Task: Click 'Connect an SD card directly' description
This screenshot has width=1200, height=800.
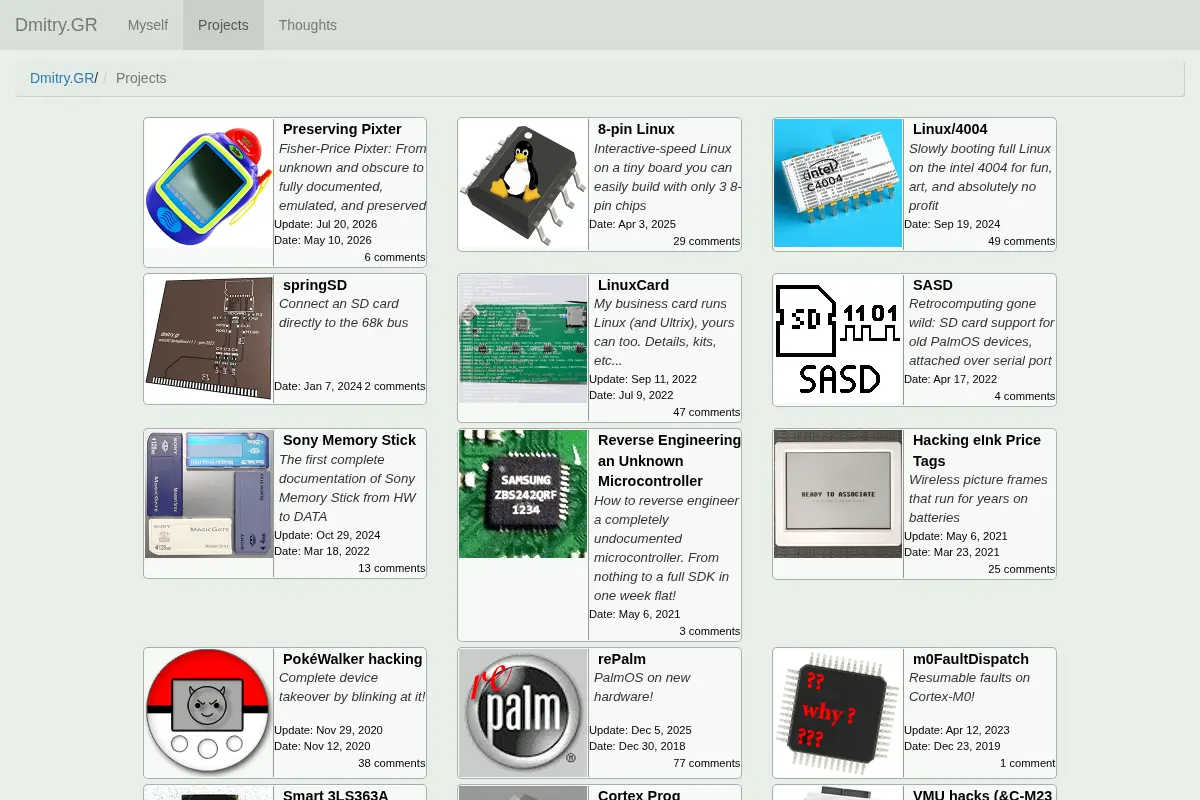Action: [x=344, y=313]
